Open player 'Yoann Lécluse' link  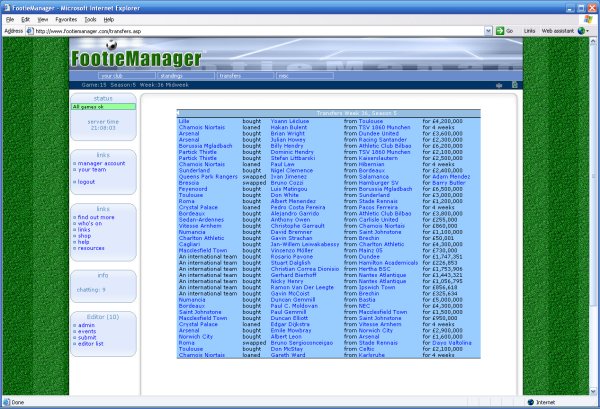point(290,121)
